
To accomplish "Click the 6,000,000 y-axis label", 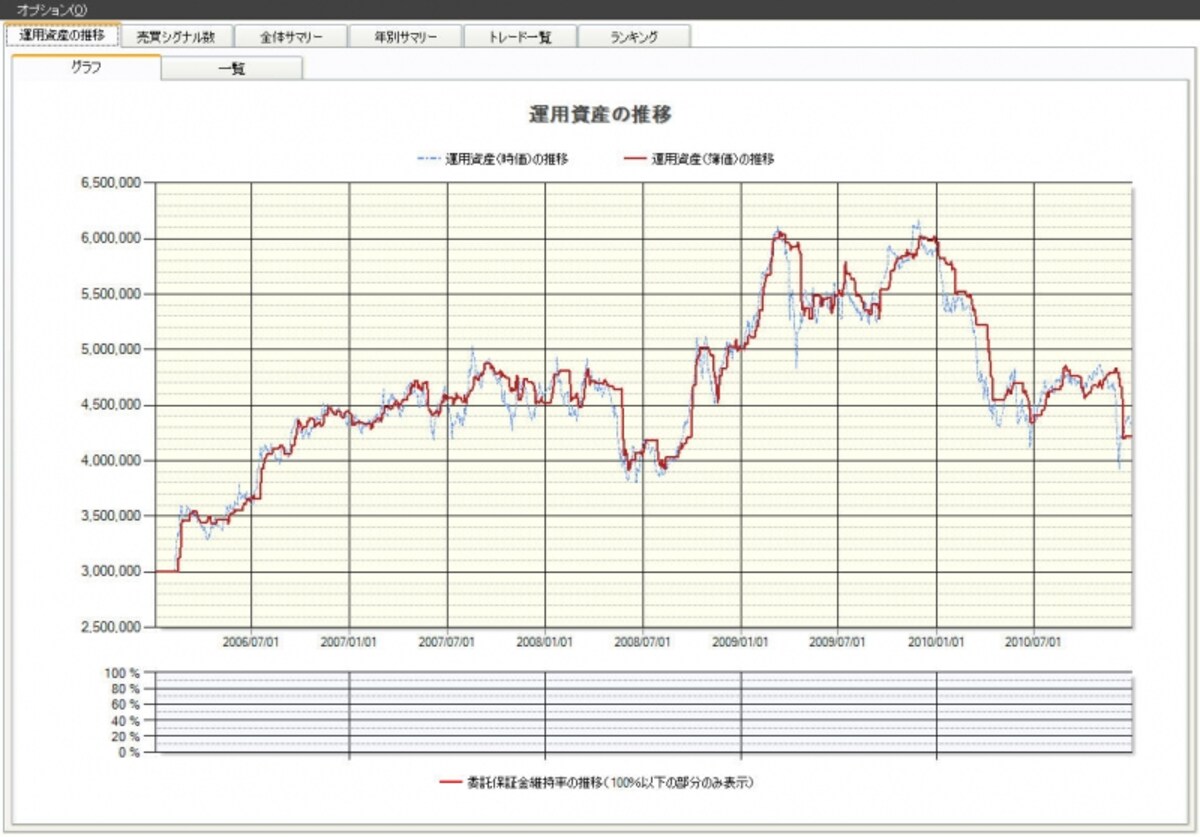I will [x=110, y=238].
